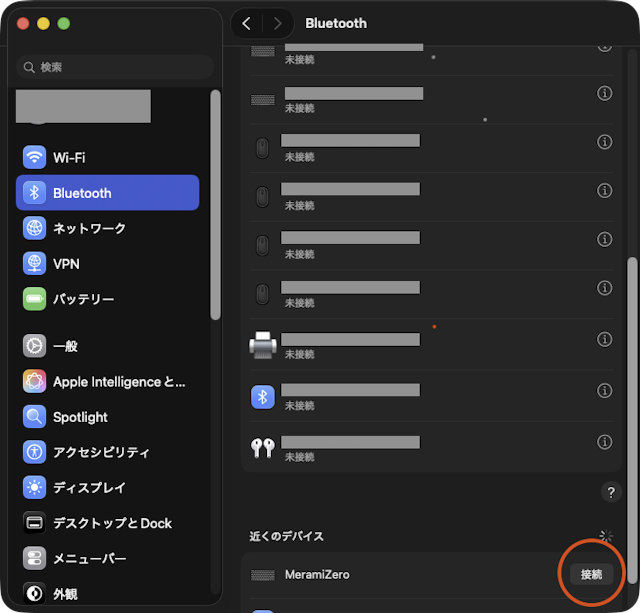This screenshot has height=613, width=640.
Task: Click the ネットワーク globe icon
Action: tap(34, 228)
